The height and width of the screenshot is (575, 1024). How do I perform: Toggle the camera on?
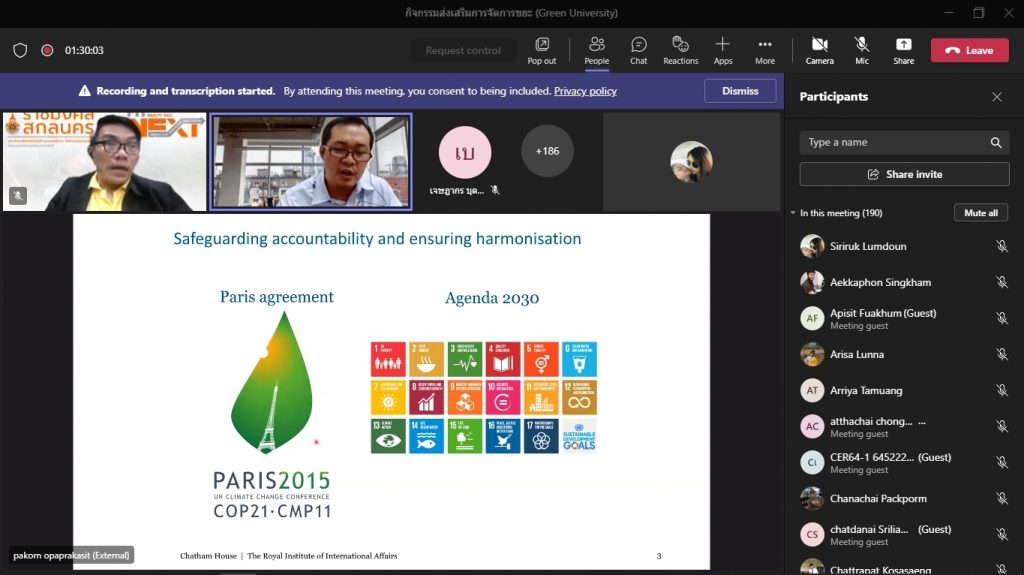click(x=819, y=50)
